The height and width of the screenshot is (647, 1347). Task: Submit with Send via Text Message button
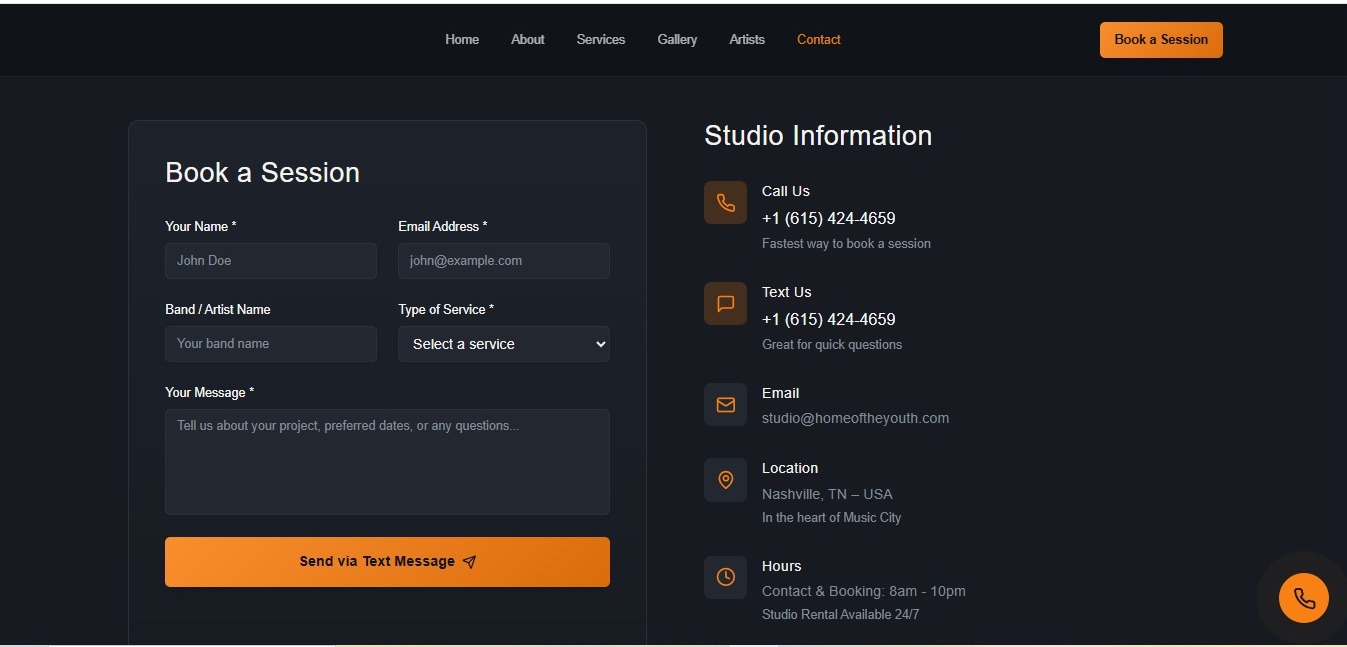(x=386, y=562)
